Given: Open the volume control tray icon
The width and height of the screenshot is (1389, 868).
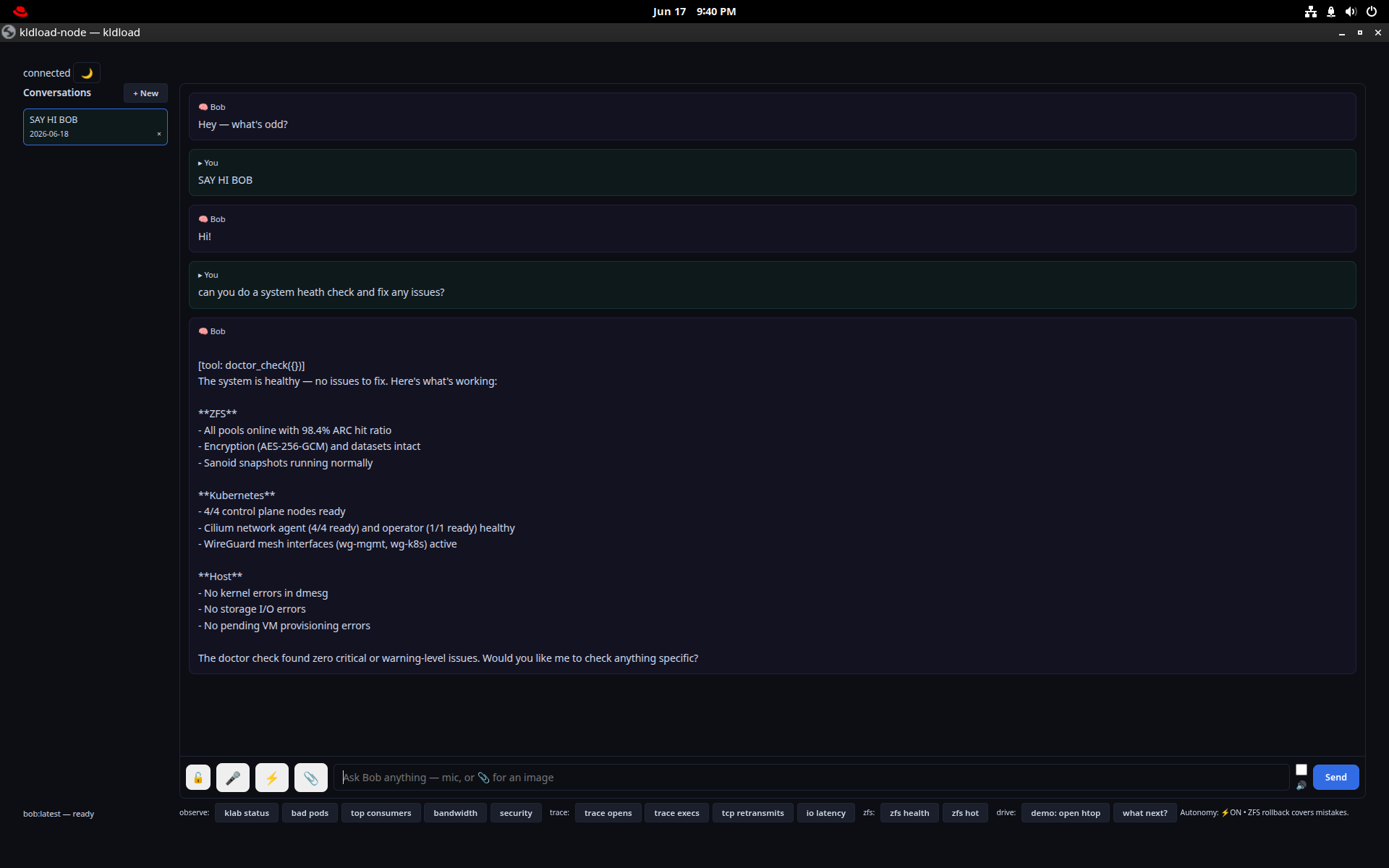Looking at the screenshot, I should coord(1351,12).
